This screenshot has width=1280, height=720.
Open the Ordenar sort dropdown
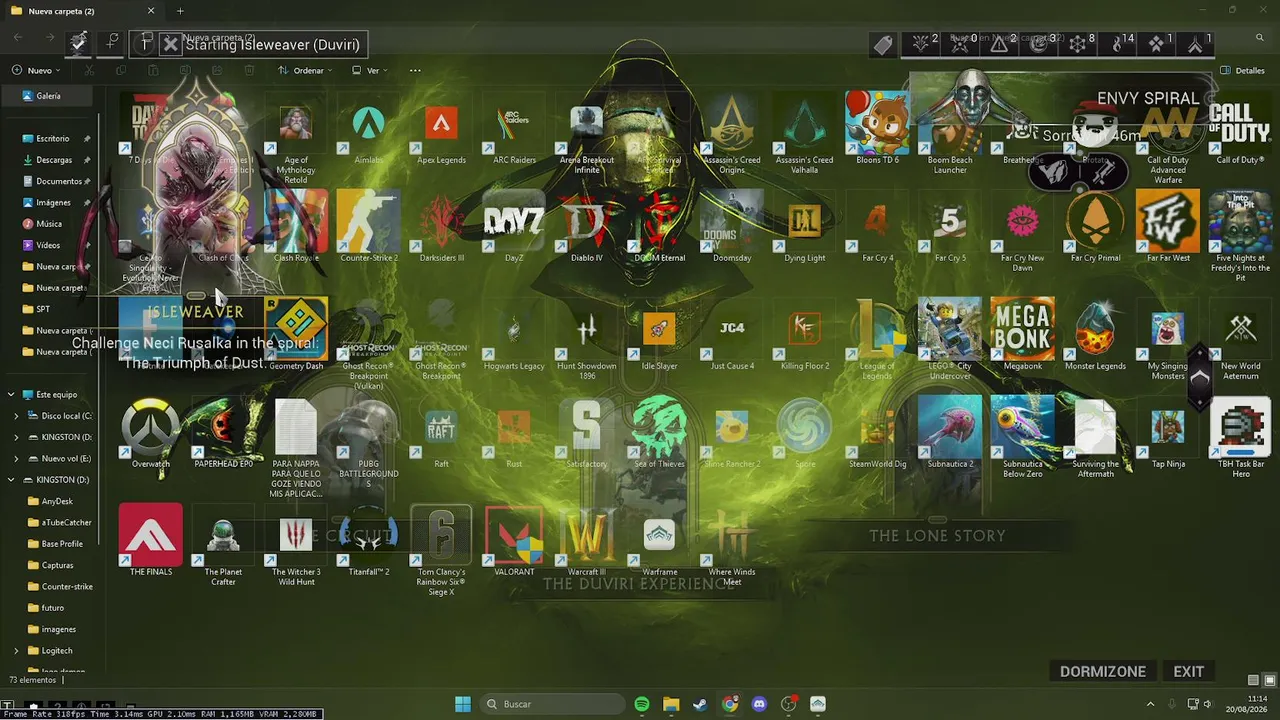[304, 71]
